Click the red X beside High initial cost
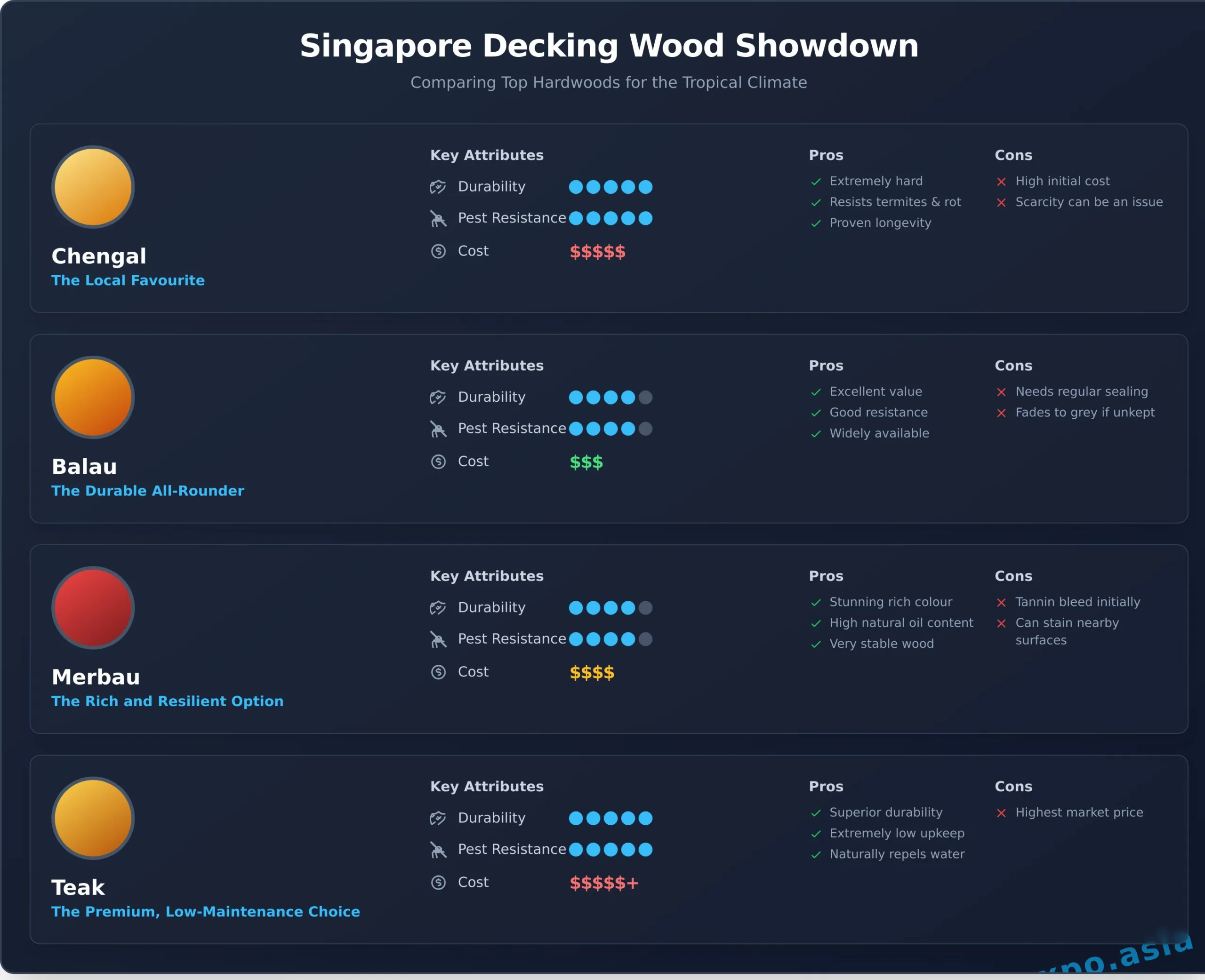Image resolution: width=1205 pixels, height=980 pixels. (x=1001, y=182)
